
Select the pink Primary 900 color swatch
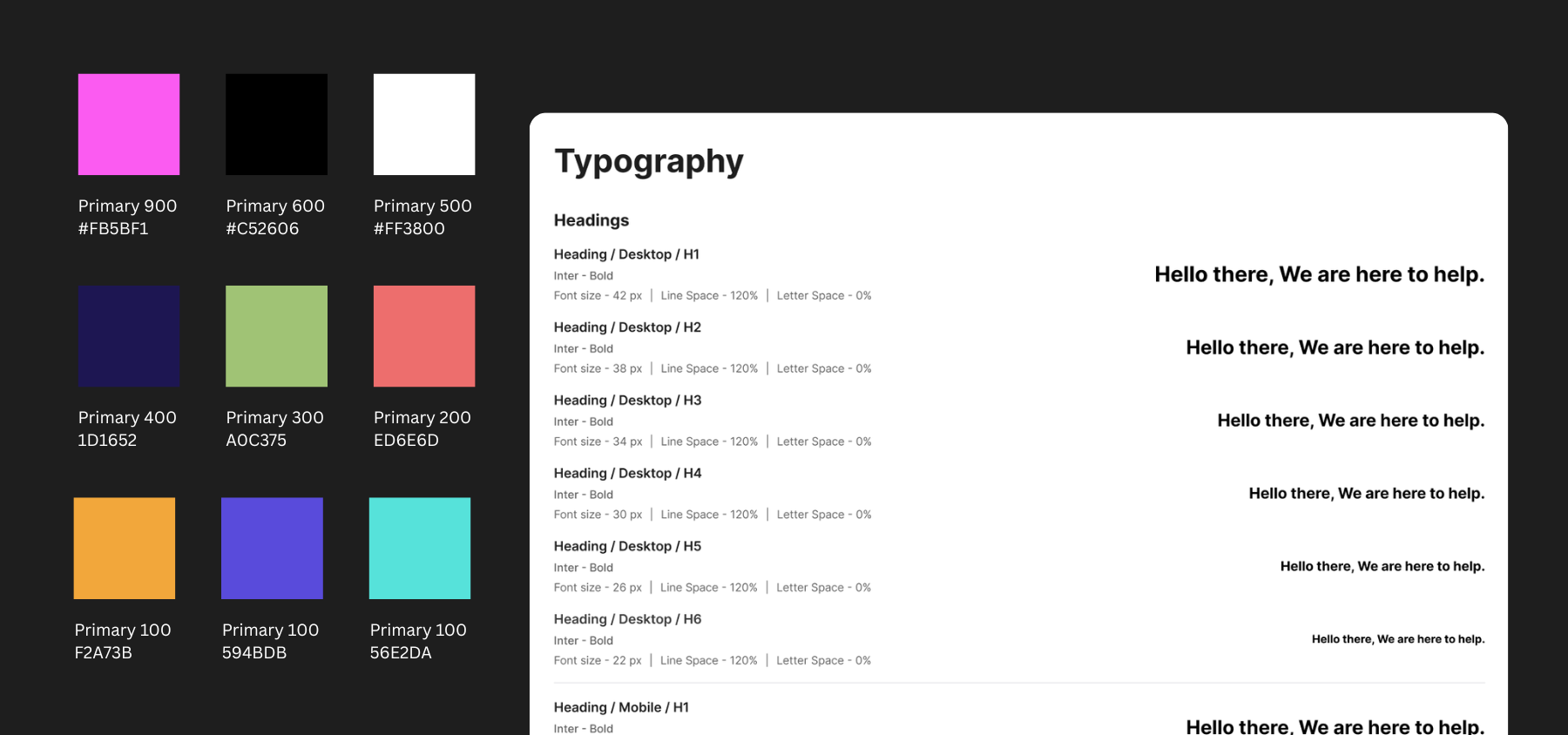pyautogui.click(x=129, y=125)
